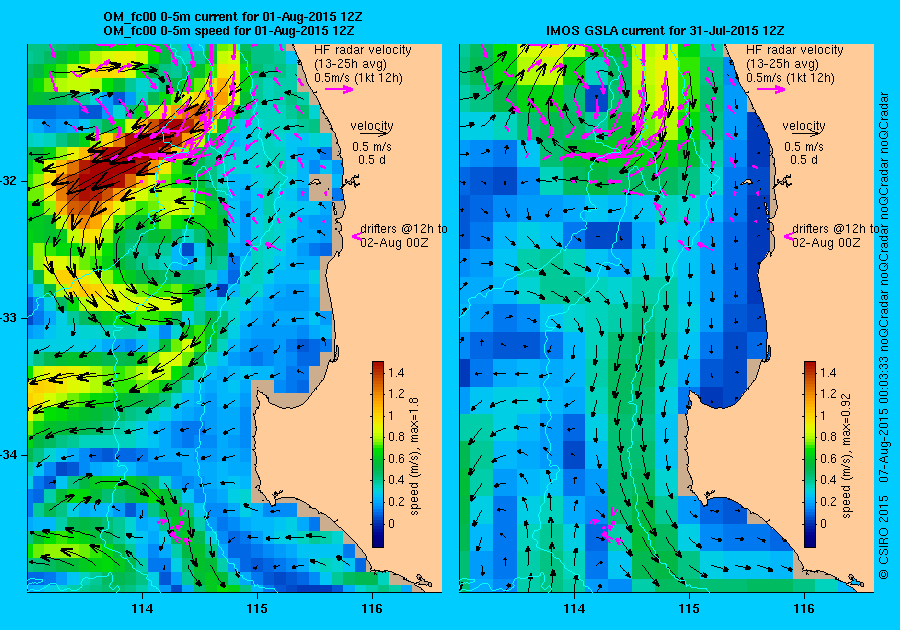Click '02-Aug 00Z' text in IMOS GSLA panel
Screen dimensions: 900x630
pos(826,242)
